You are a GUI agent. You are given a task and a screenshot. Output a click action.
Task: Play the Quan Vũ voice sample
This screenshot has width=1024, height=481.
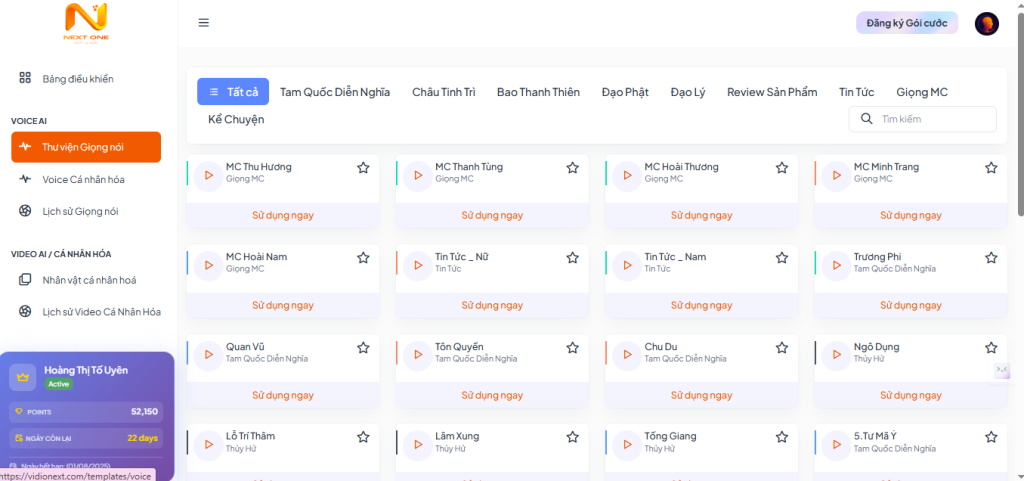(208, 354)
